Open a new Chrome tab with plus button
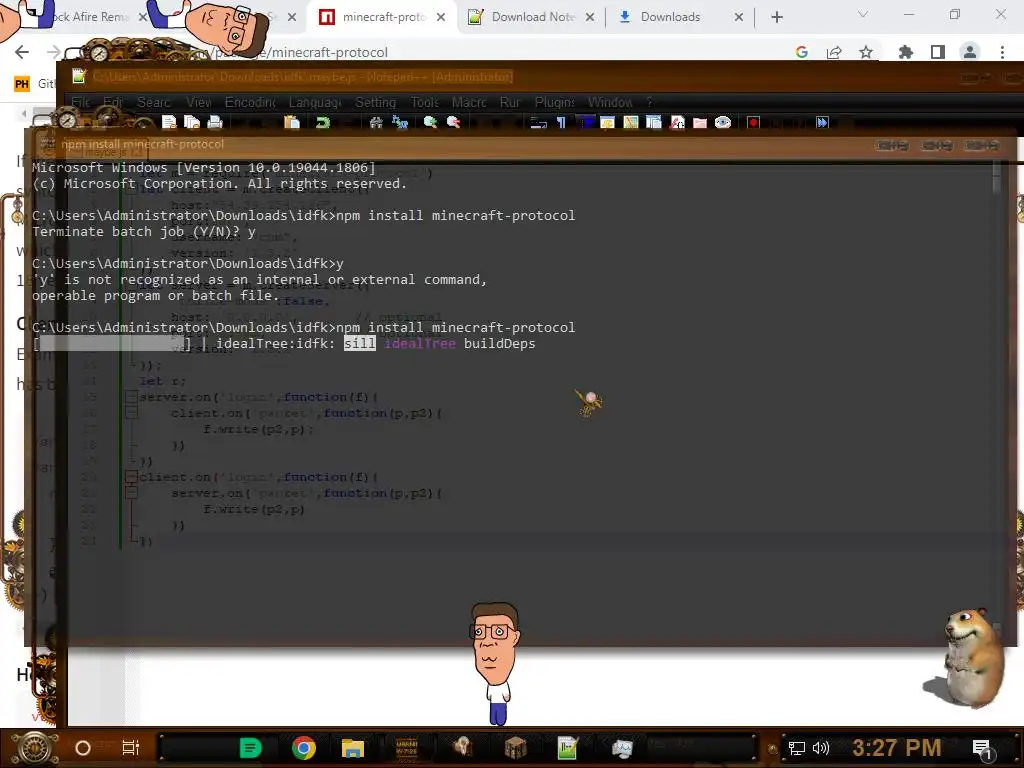Screen dimensions: 1024x768 click(776, 18)
